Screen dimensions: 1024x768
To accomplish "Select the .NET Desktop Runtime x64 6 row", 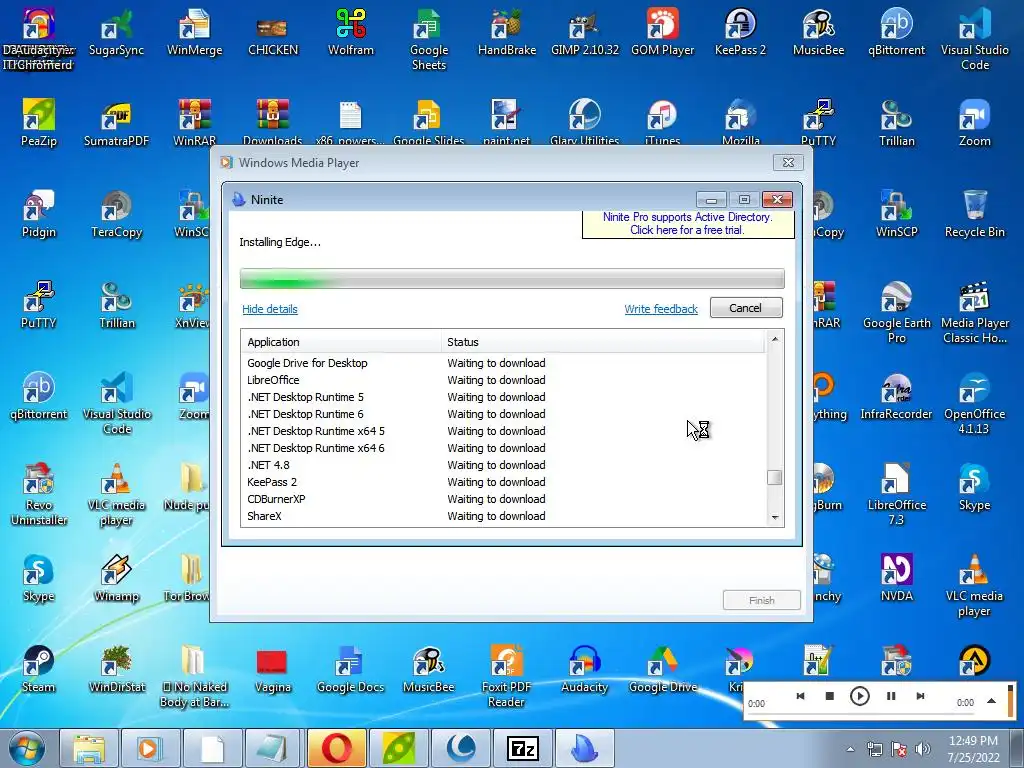I will click(x=503, y=448).
